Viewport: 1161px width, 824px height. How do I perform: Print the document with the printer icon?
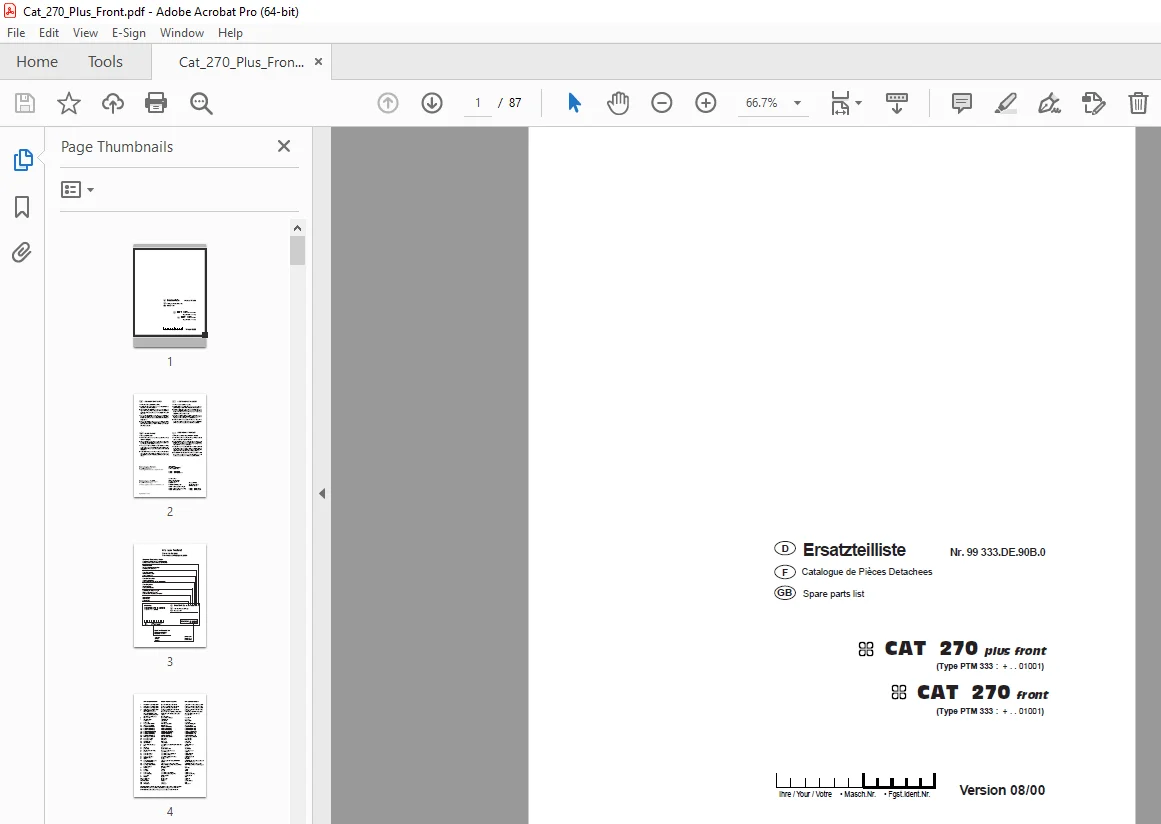[x=156, y=103]
